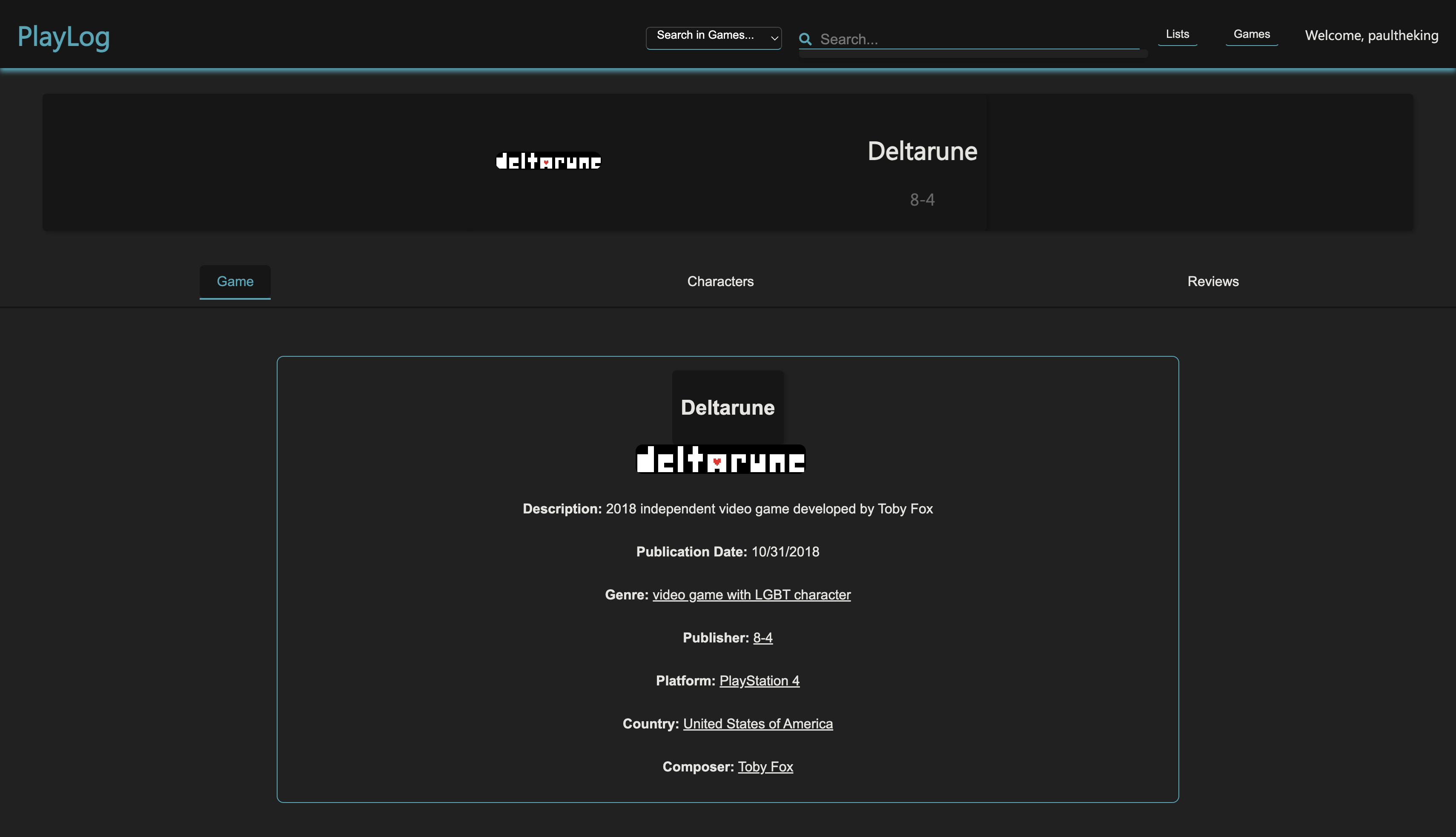Click the 8-4 publisher link
The image size is (1456, 837).
click(x=763, y=637)
